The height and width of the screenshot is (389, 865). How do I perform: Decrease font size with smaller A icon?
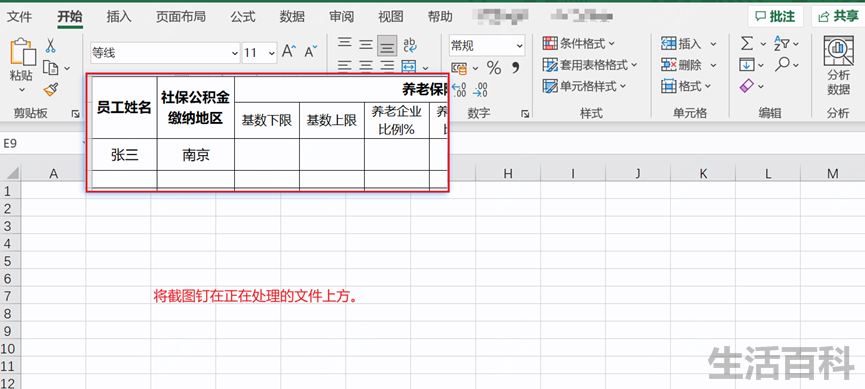coord(311,52)
